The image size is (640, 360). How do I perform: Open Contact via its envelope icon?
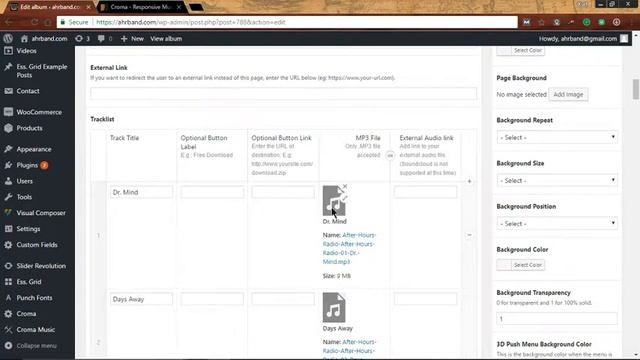pos(8,91)
